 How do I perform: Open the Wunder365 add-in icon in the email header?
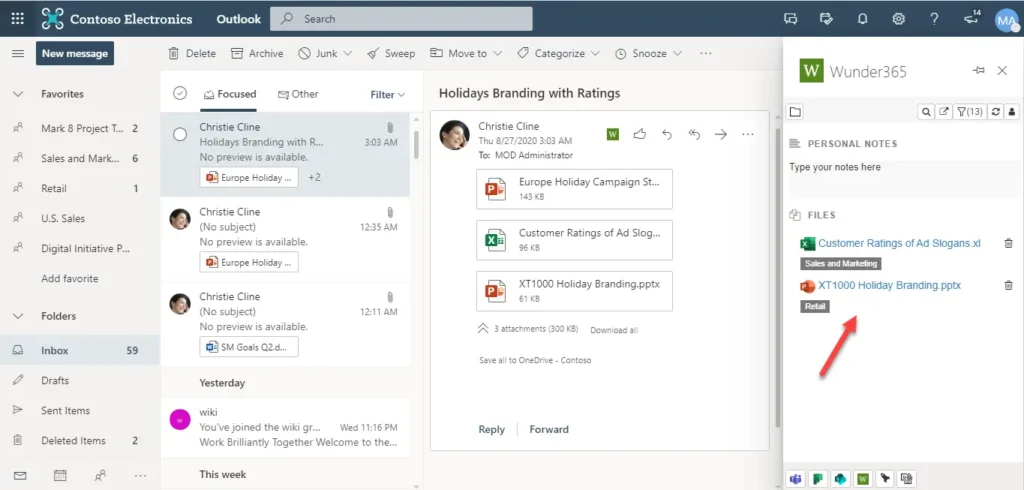[x=613, y=134]
